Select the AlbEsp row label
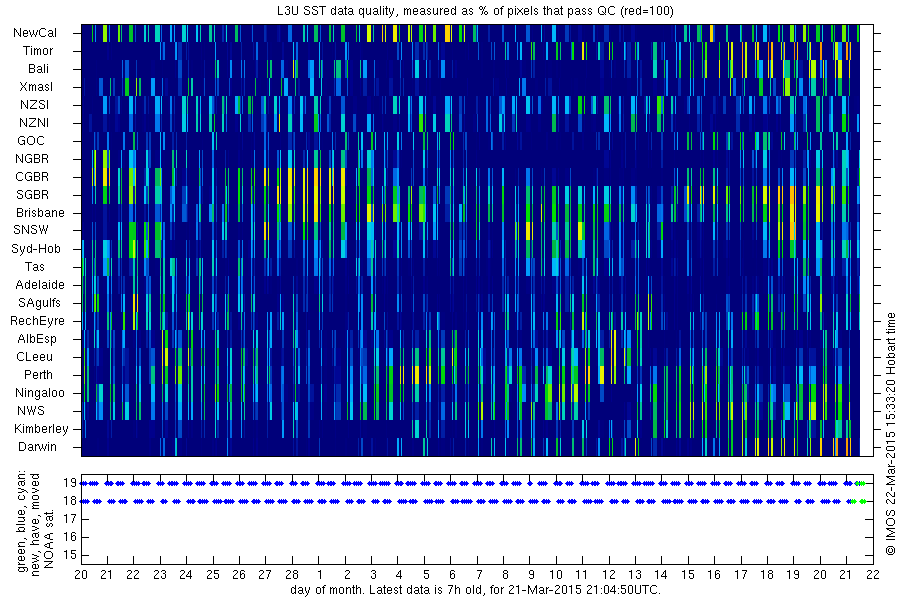This screenshot has height=600, width=900. [x=37, y=339]
